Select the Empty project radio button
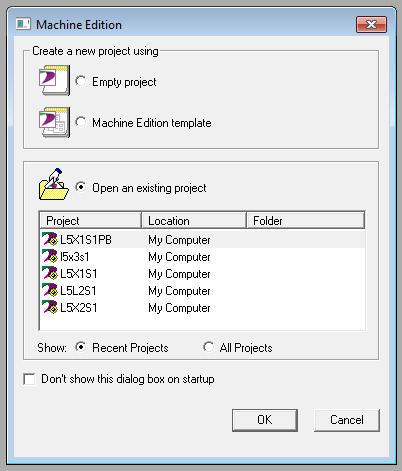The image size is (402, 471). (x=80, y=81)
